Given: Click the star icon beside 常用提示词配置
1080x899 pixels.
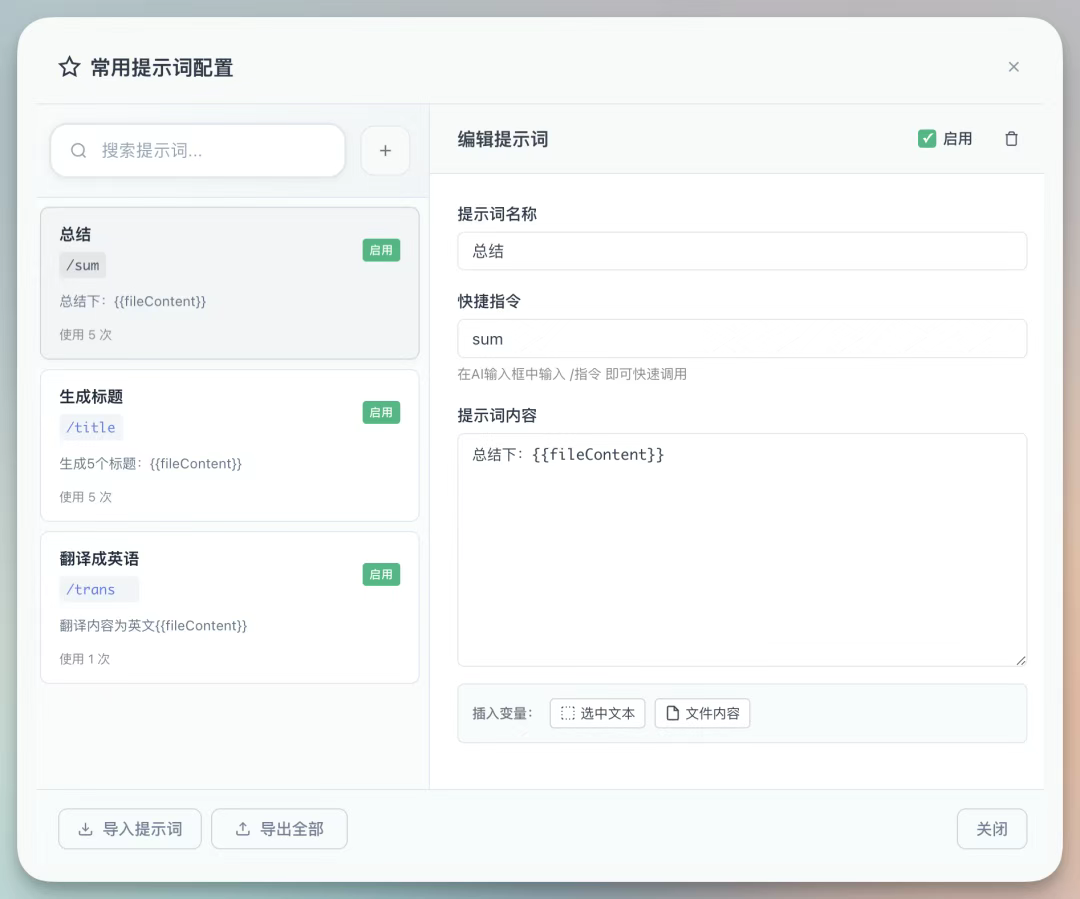Looking at the screenshot, I should (x=69, y=67).
